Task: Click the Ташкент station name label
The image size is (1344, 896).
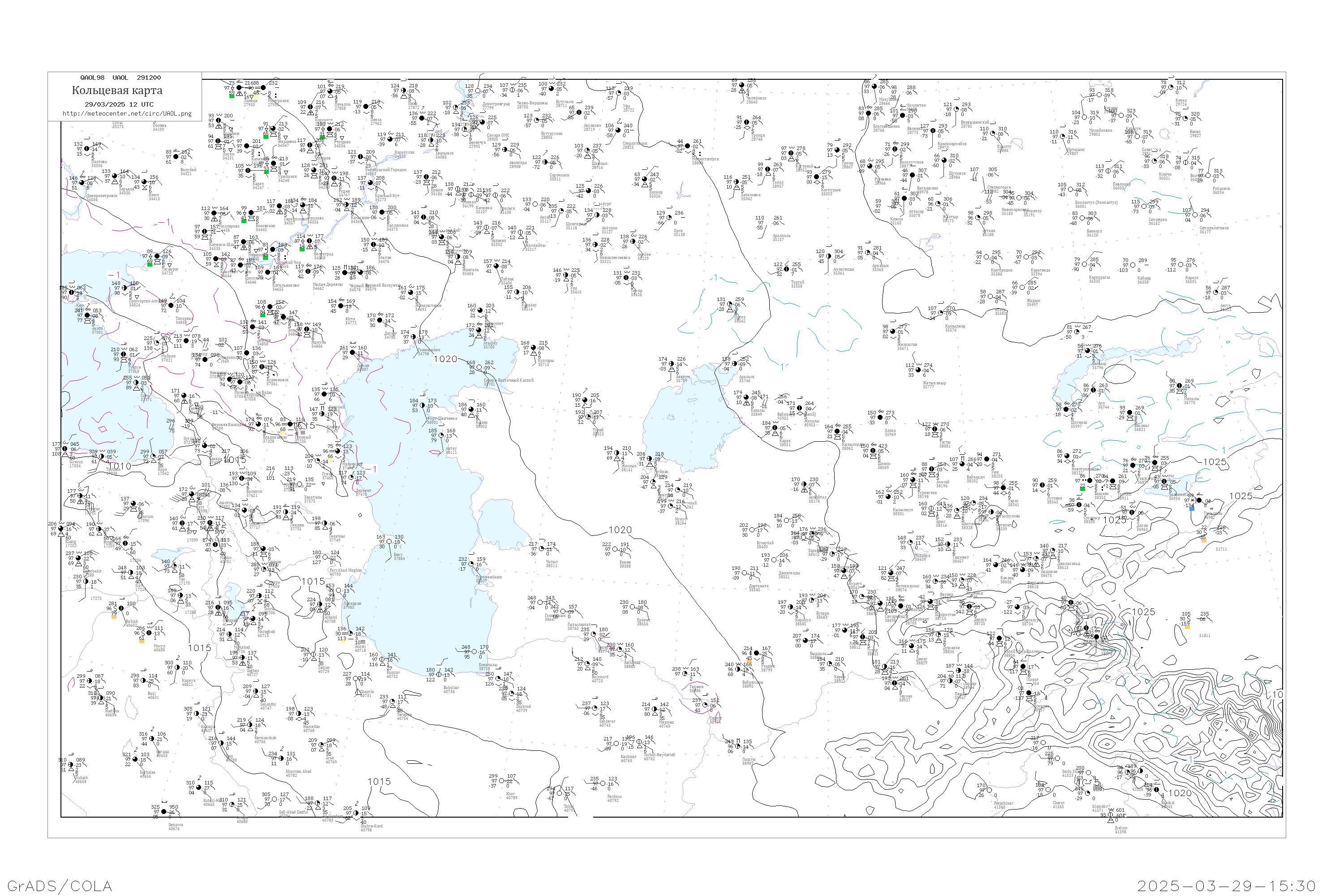Action: point(960,557)
